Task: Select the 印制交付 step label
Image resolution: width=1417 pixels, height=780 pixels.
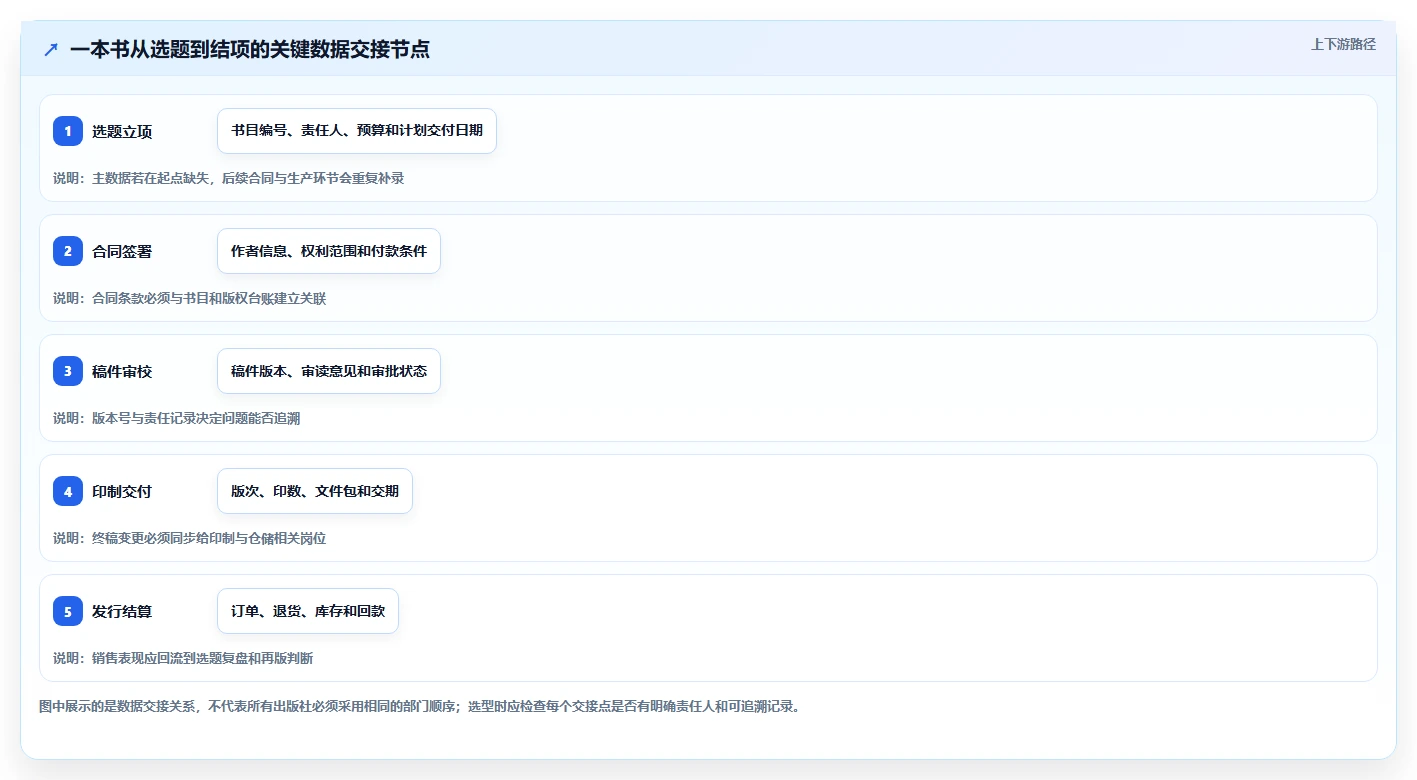Action: 122,491
